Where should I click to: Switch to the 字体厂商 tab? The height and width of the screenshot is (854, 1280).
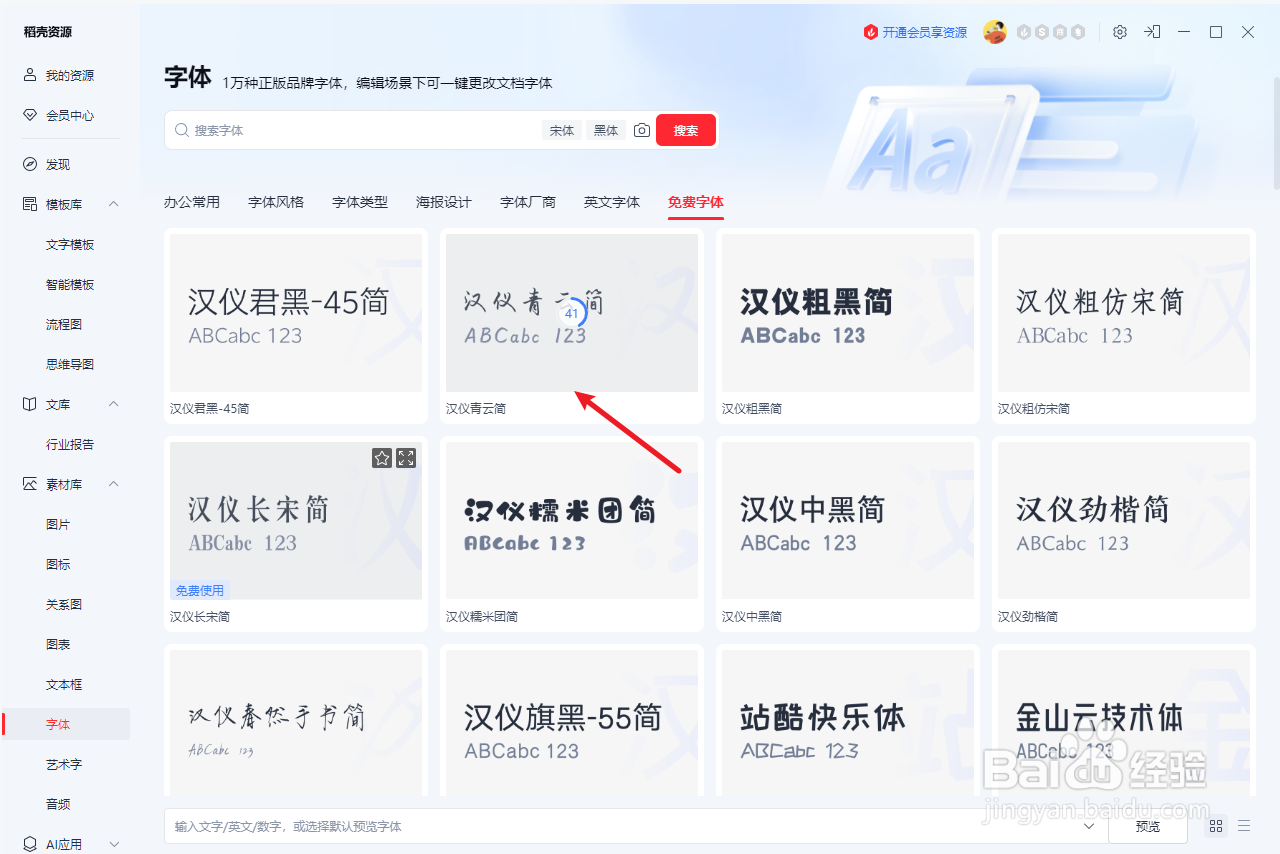pyautogui.click(x=528, y=202)
